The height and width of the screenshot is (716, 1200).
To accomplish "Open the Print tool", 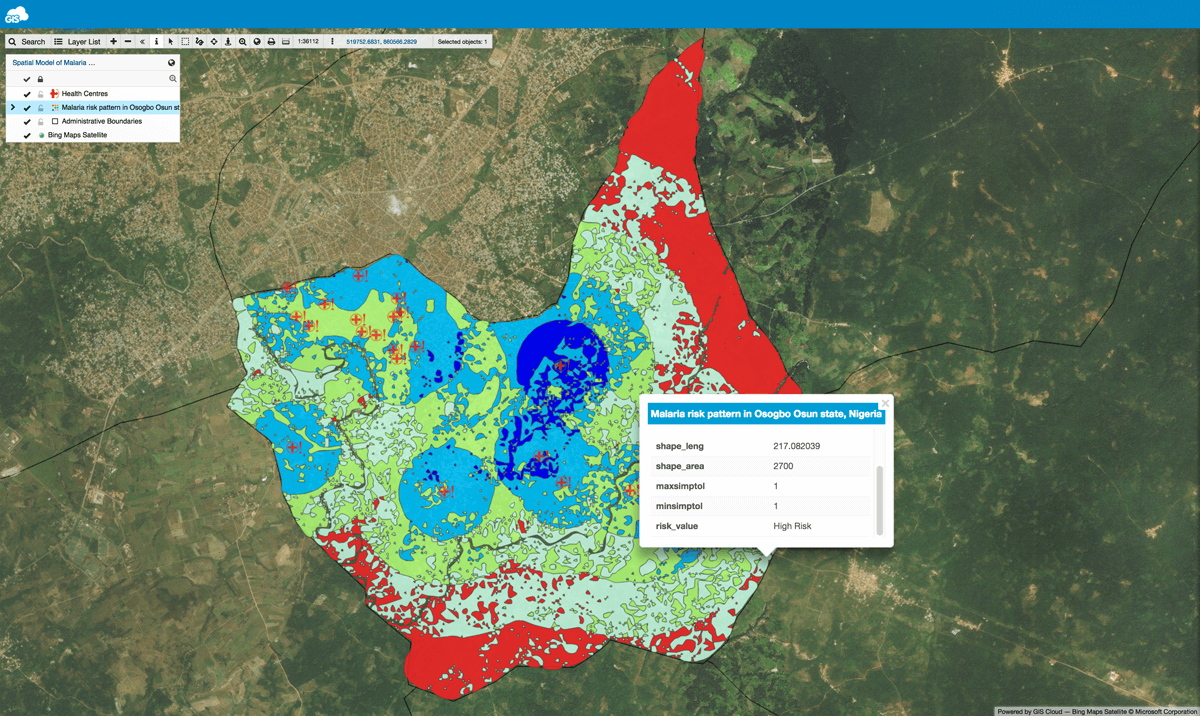I will (x=270, y=41).
